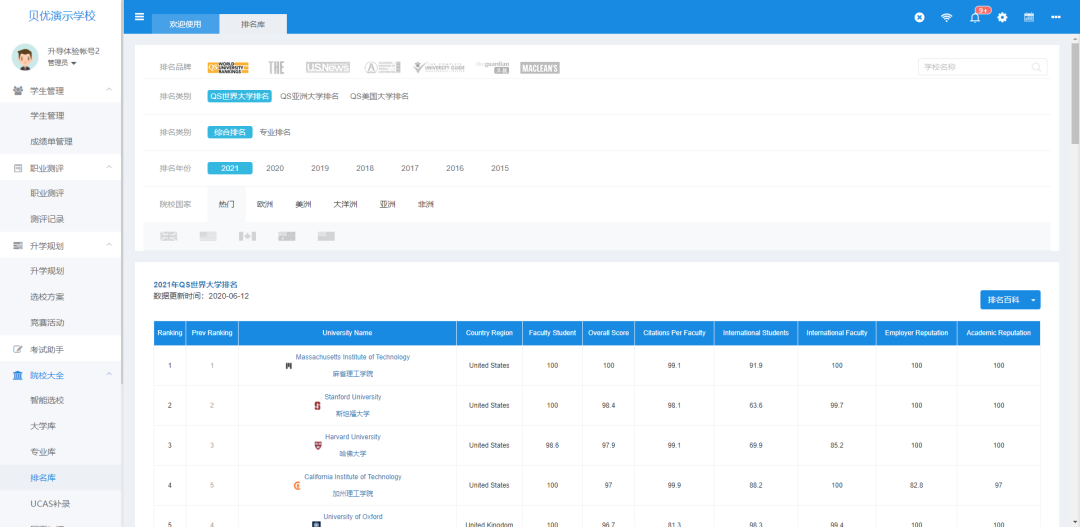Click the Wi-Fi signal icon
Viewport: 1080px width, 527px height.
946,18
